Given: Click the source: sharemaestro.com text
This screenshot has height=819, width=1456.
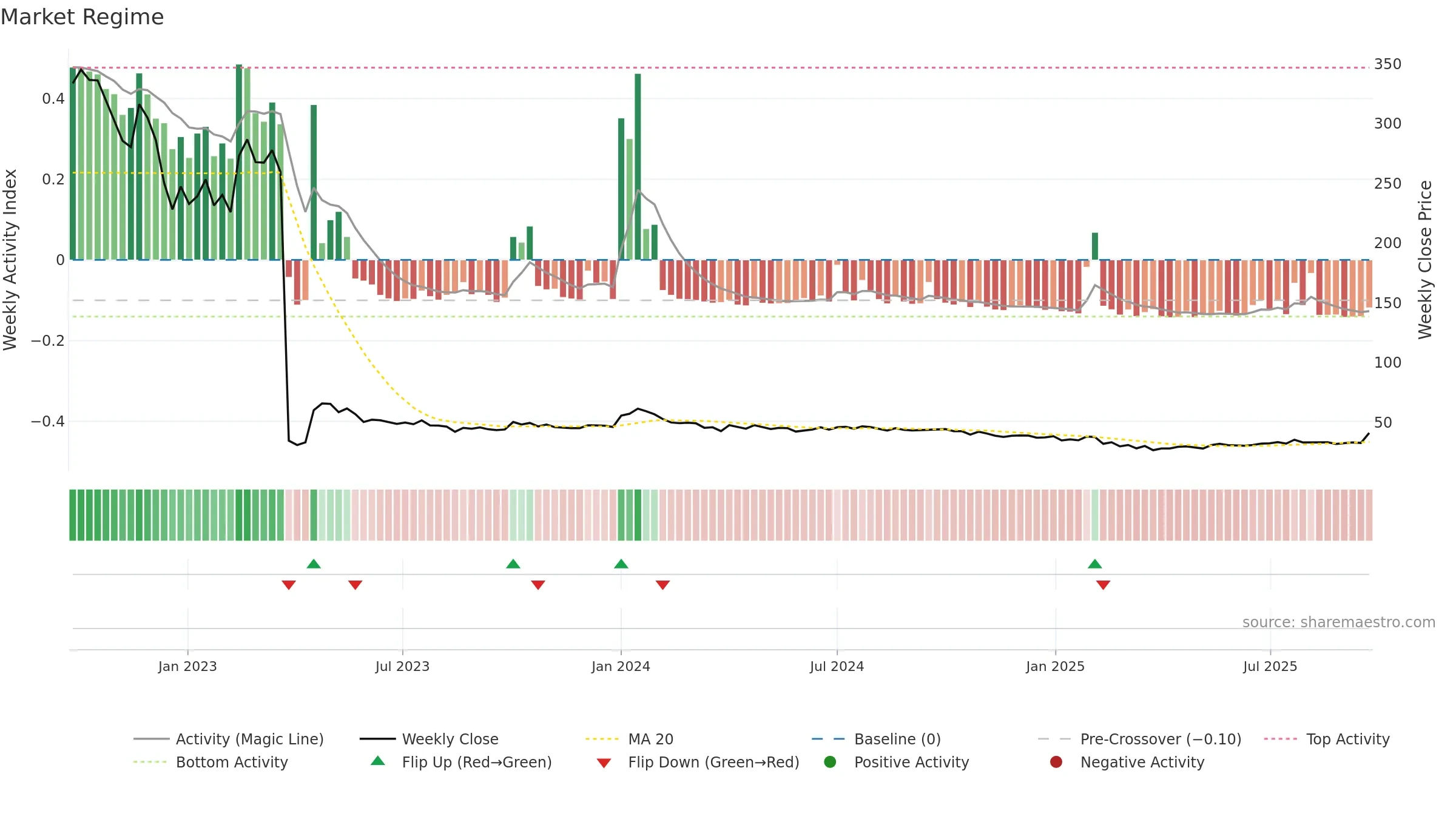Looking at the screenshot, I should [1339, 622].
